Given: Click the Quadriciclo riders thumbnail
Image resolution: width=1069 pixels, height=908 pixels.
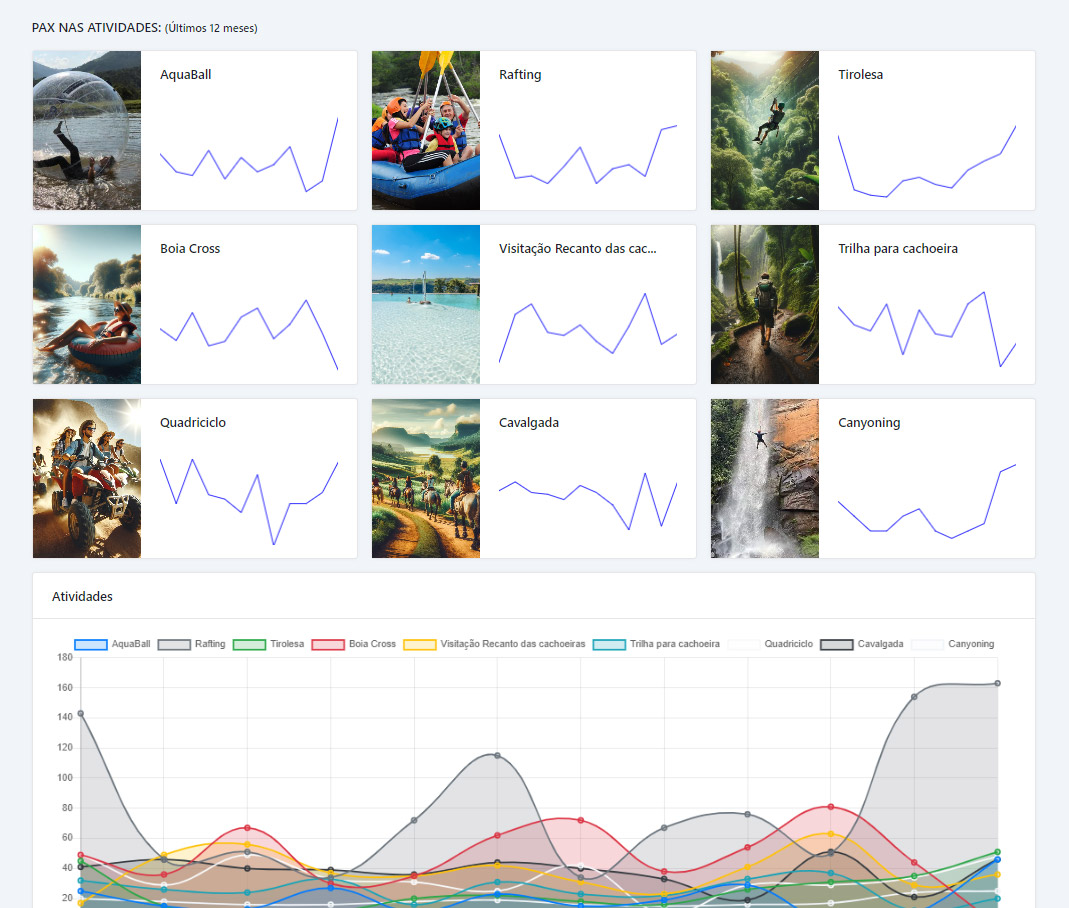Looking at the screenshot, I should pos(86,478).
